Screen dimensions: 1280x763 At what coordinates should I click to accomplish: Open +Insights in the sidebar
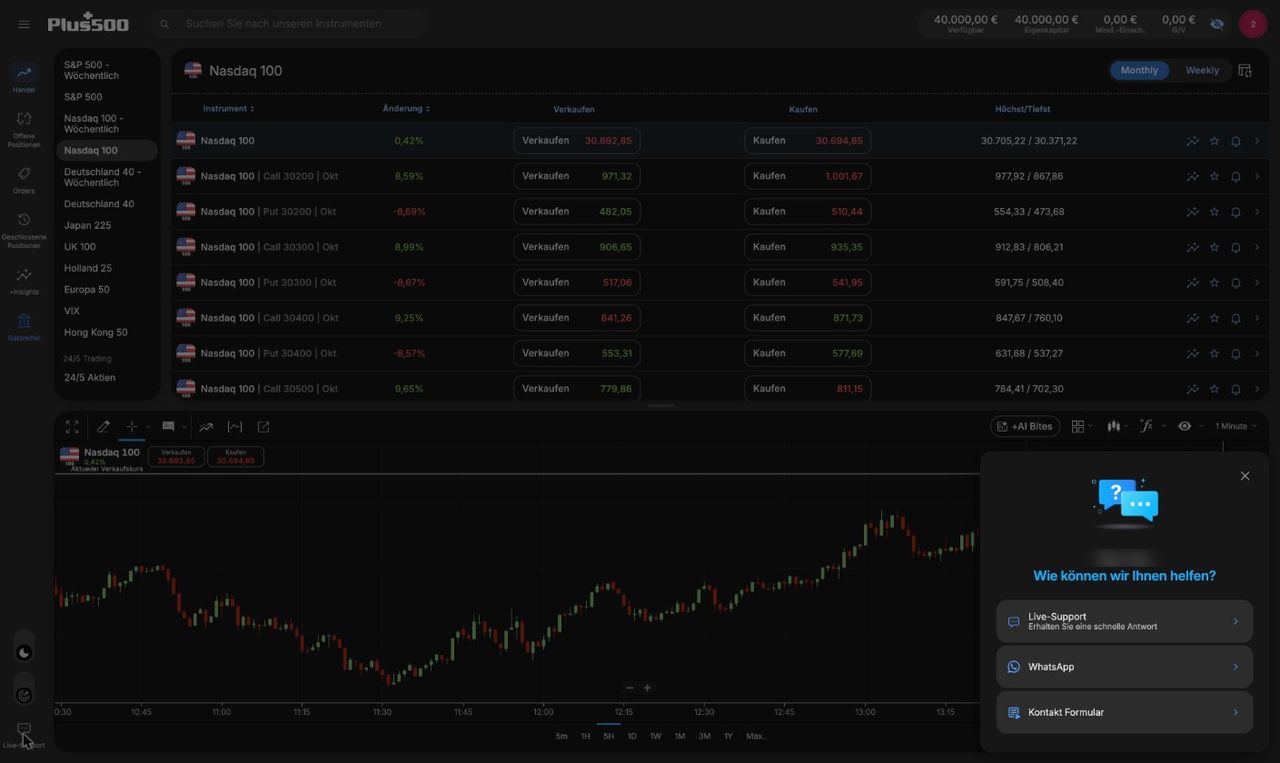[24, 281]
